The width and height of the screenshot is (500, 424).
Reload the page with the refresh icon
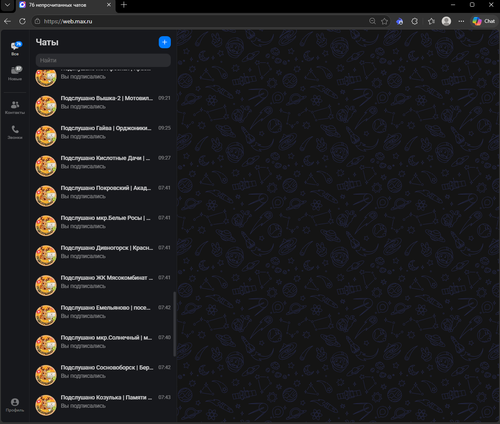tap(22, 21)
